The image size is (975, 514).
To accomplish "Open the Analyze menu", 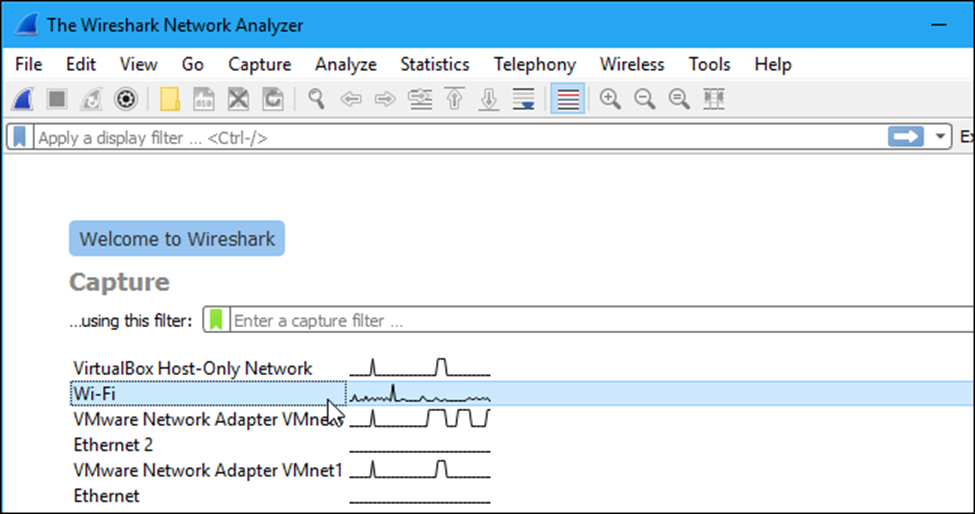I will click(x=346, y=64).
